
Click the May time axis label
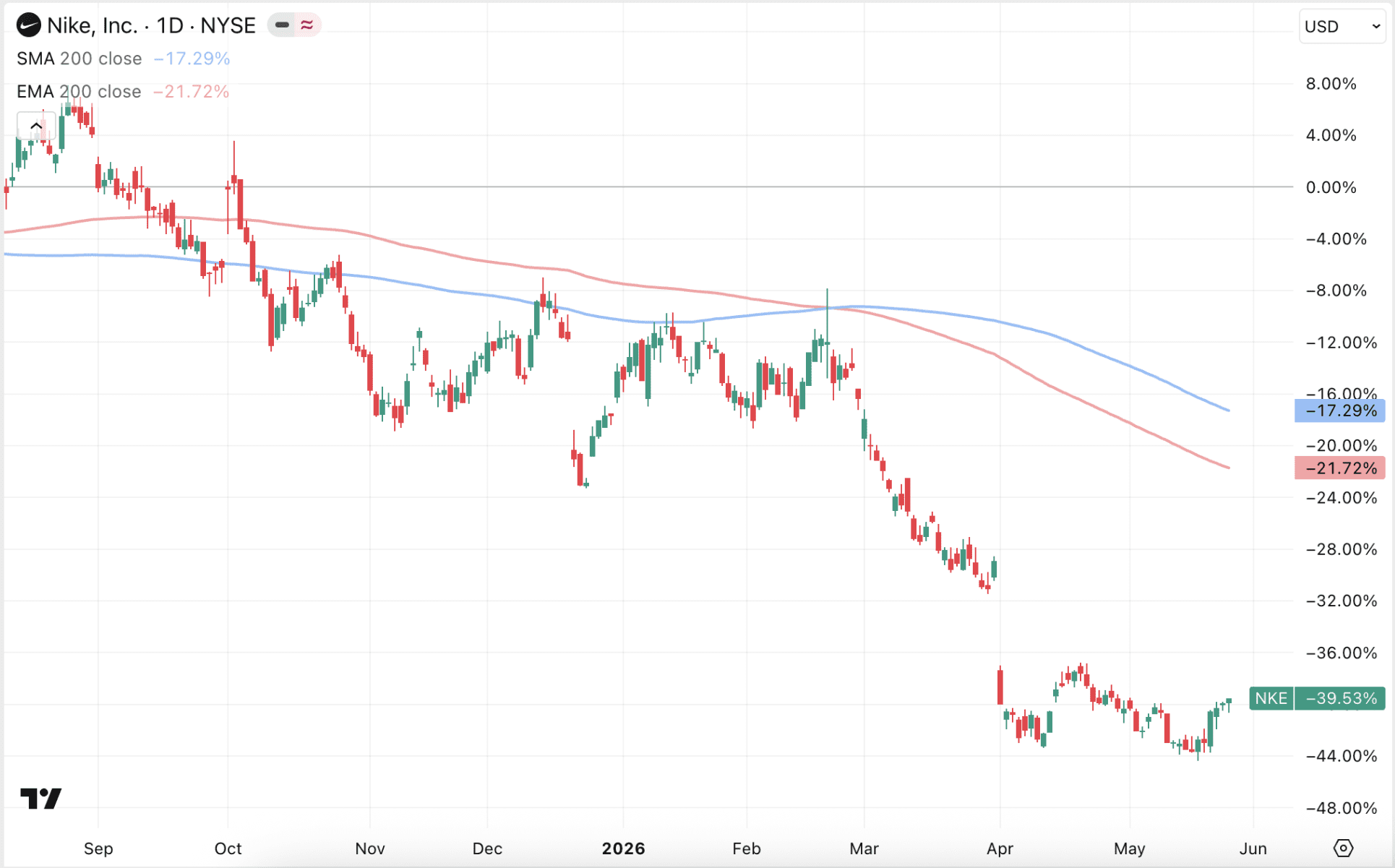pos(1129,848)
